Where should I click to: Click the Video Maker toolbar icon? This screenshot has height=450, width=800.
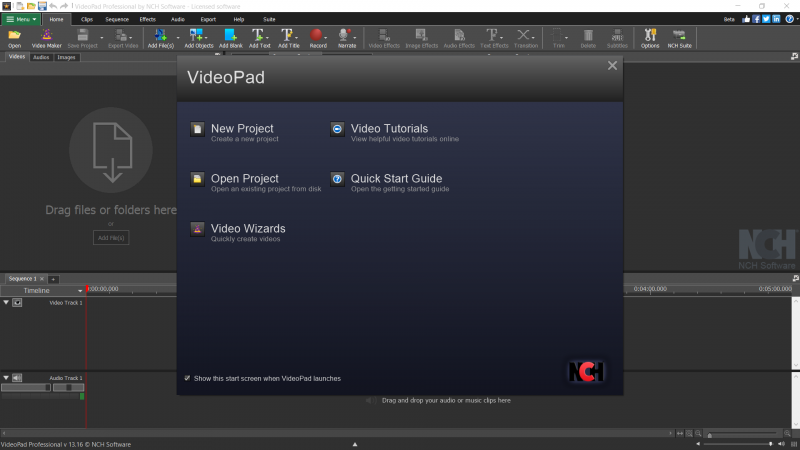(x=46, y=37)
